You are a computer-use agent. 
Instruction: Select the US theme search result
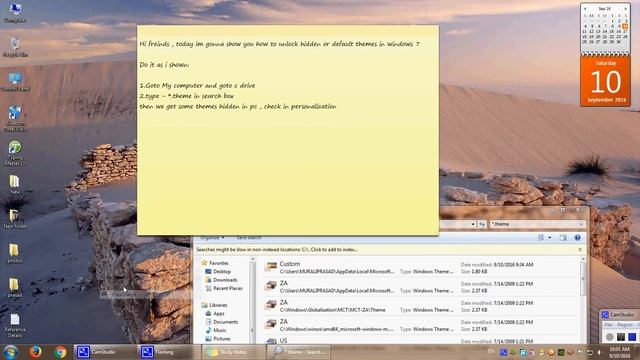(x=420, y=340)
